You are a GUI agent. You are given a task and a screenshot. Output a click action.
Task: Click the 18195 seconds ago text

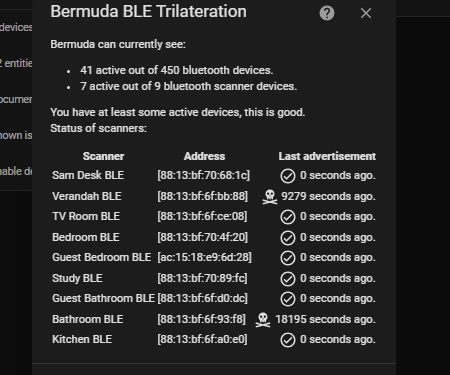(x=325, y=319)
